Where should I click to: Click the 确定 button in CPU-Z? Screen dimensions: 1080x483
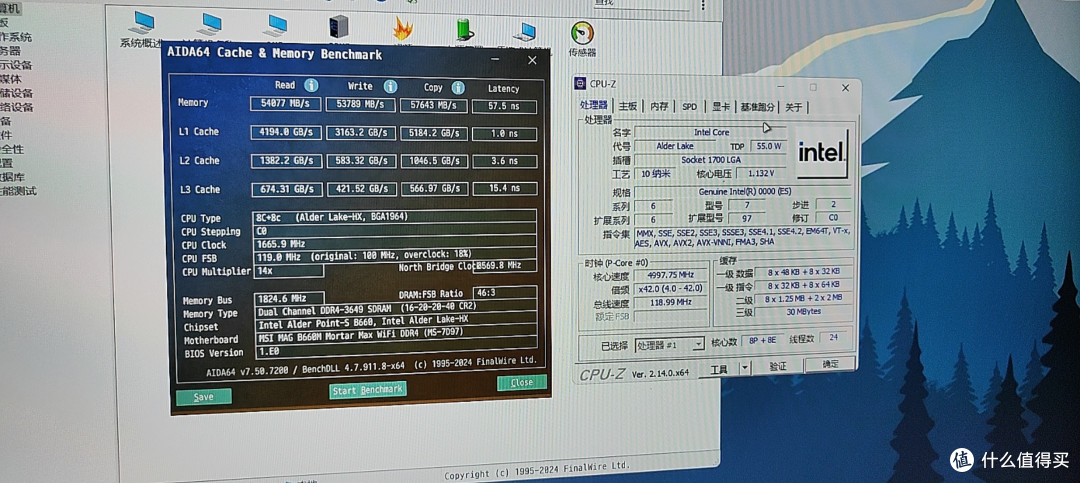pyautogui.click(x=831, y=364)
